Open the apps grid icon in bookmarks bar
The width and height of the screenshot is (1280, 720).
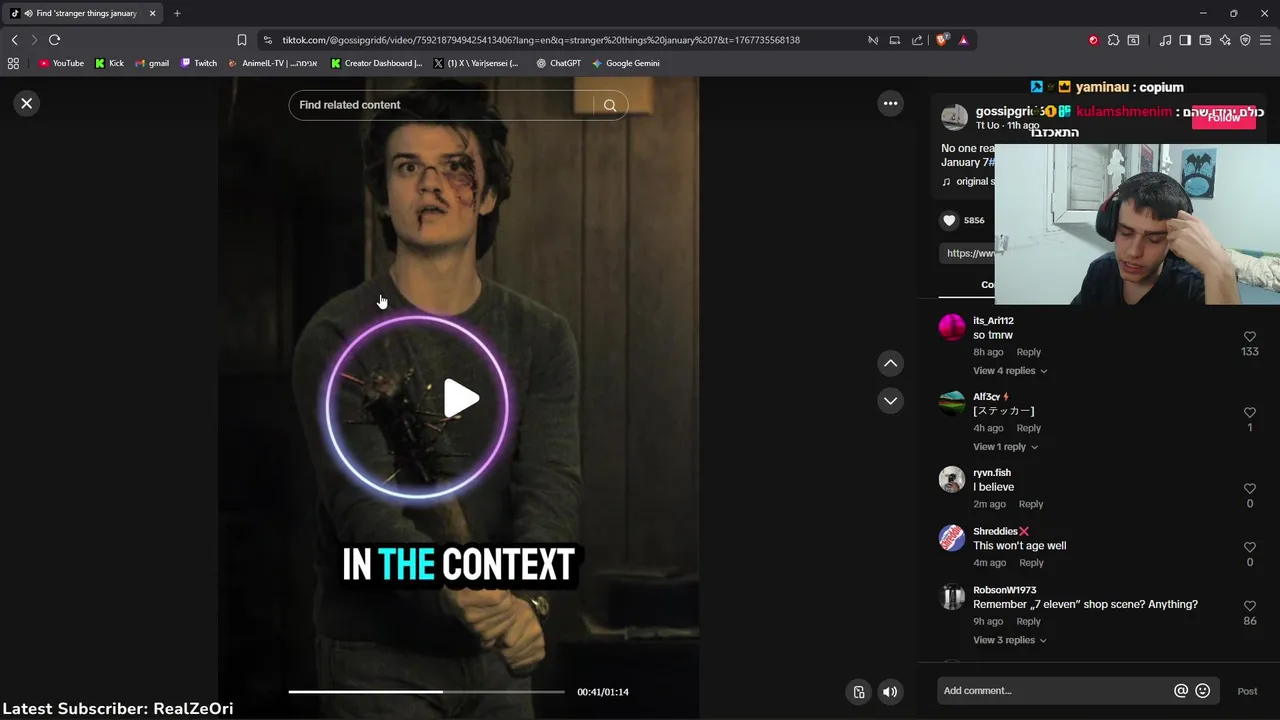pyautogui.click(x=13, y=63)
